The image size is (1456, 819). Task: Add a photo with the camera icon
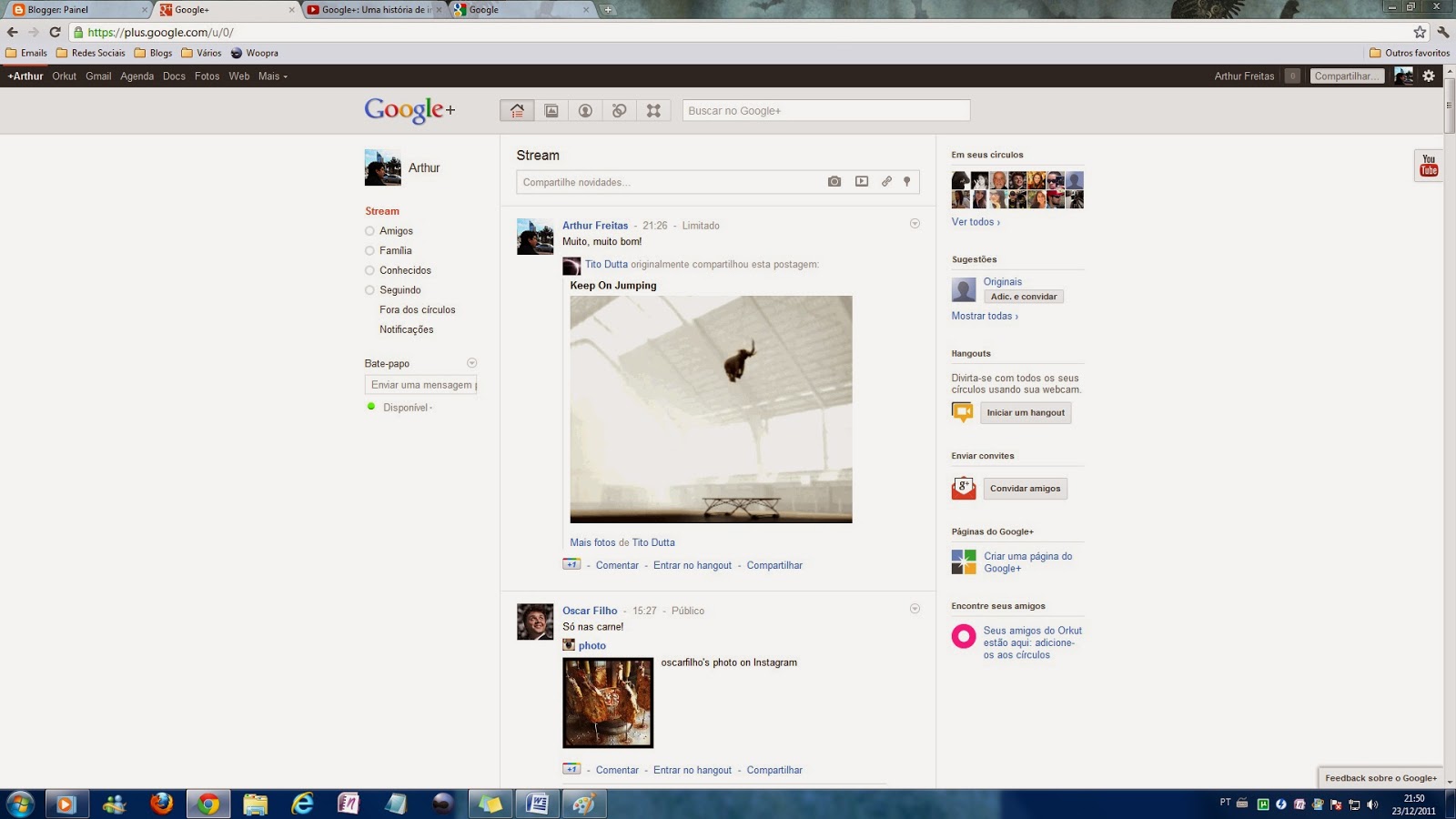[x=834, y=182]
